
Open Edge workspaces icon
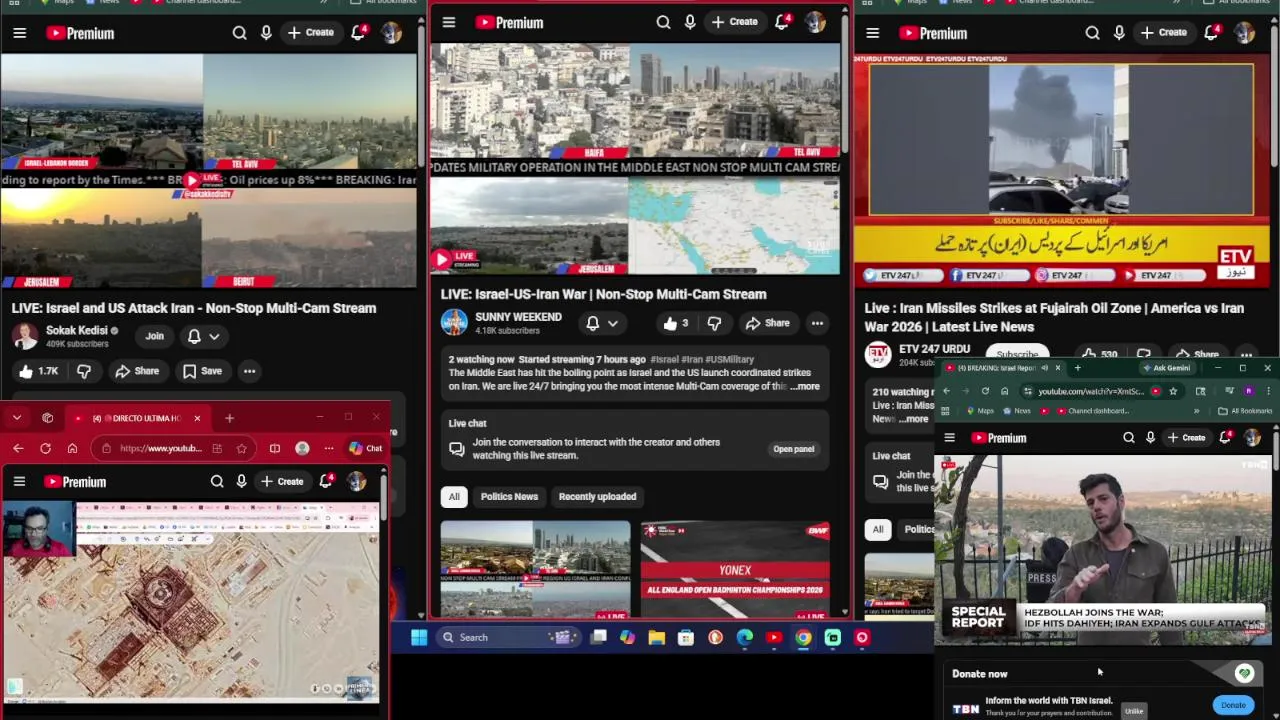pos(47,418)
